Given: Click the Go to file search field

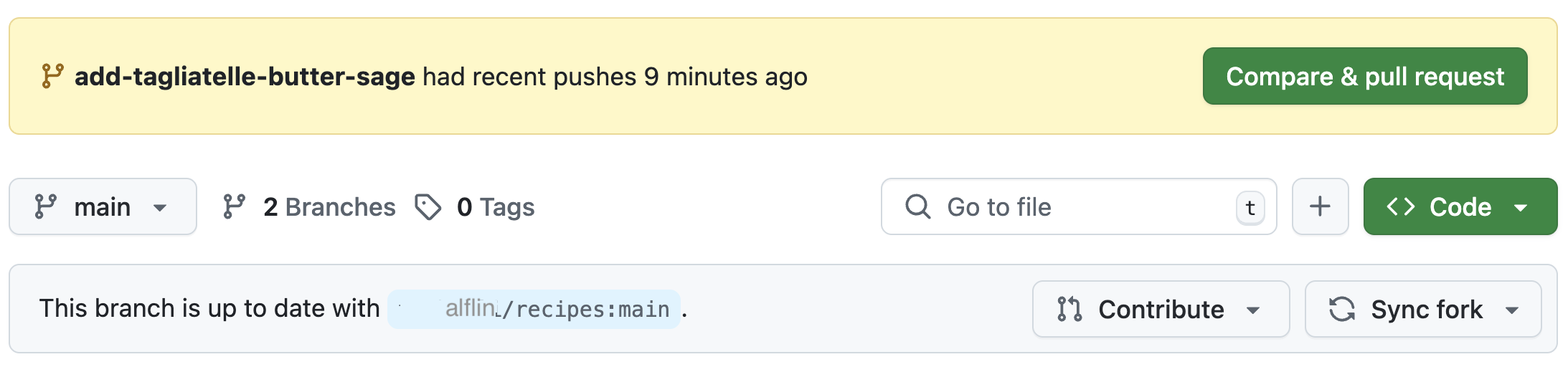Looking at the screenshot, I should tap(1079, 206).
